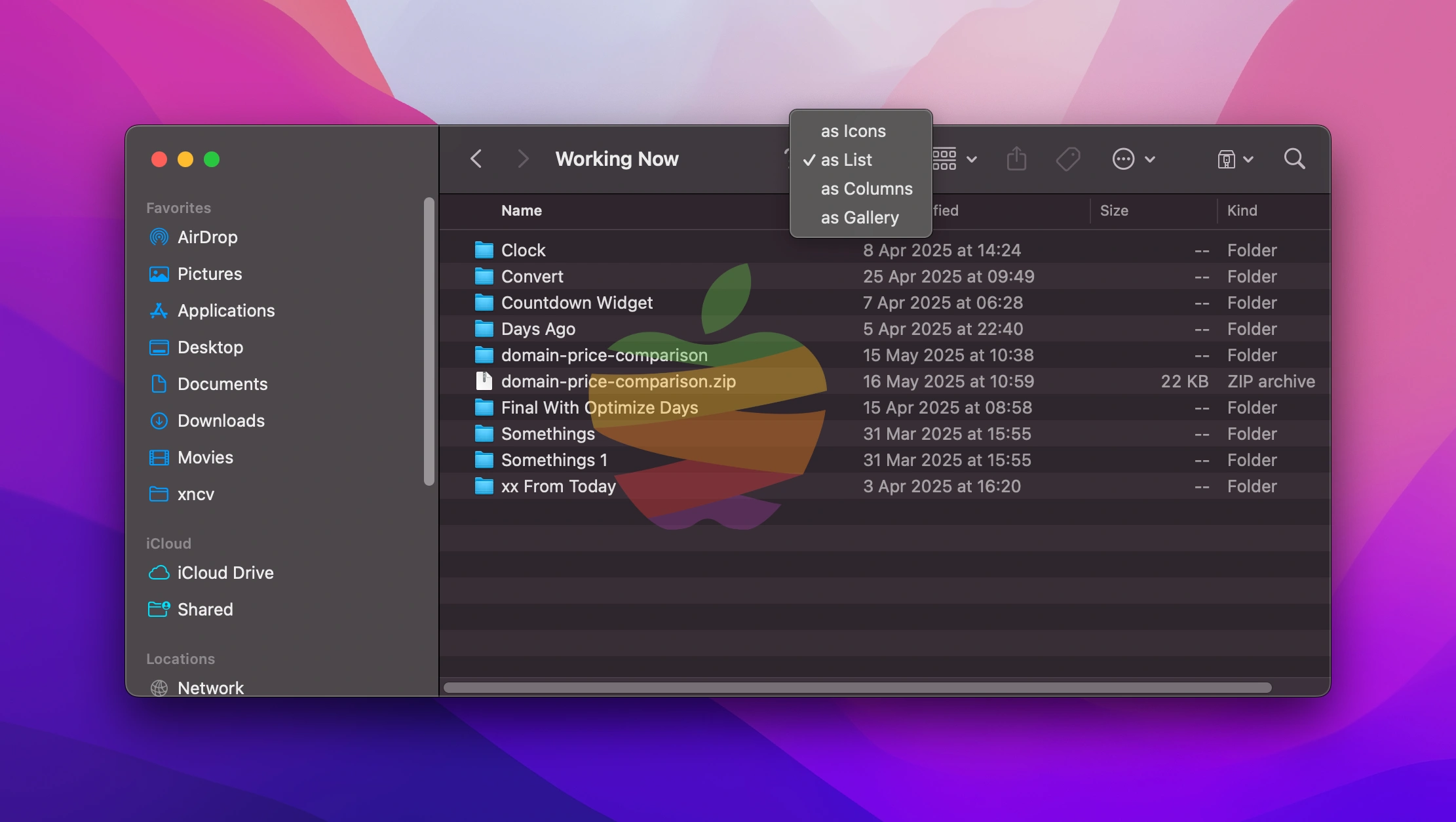Click the Downloads sidebar icon

coord(159,421)
